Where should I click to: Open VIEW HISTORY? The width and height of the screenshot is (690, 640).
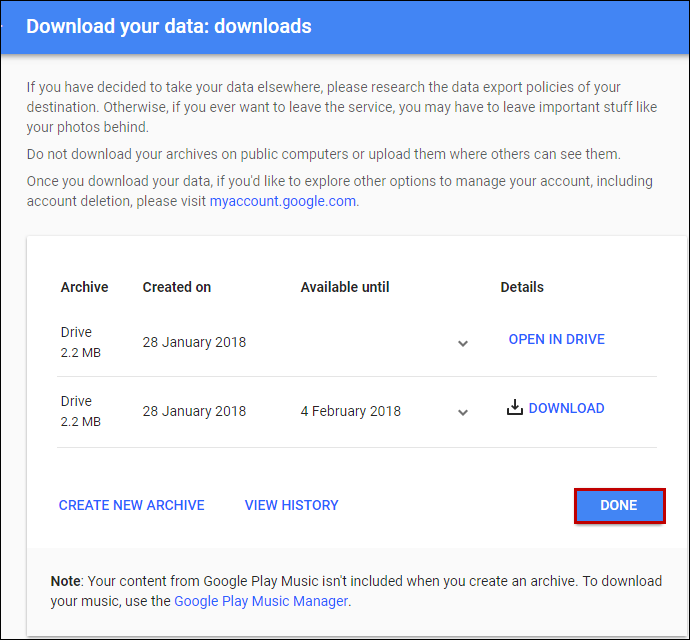pyautogui.click(x=291, y=505)
